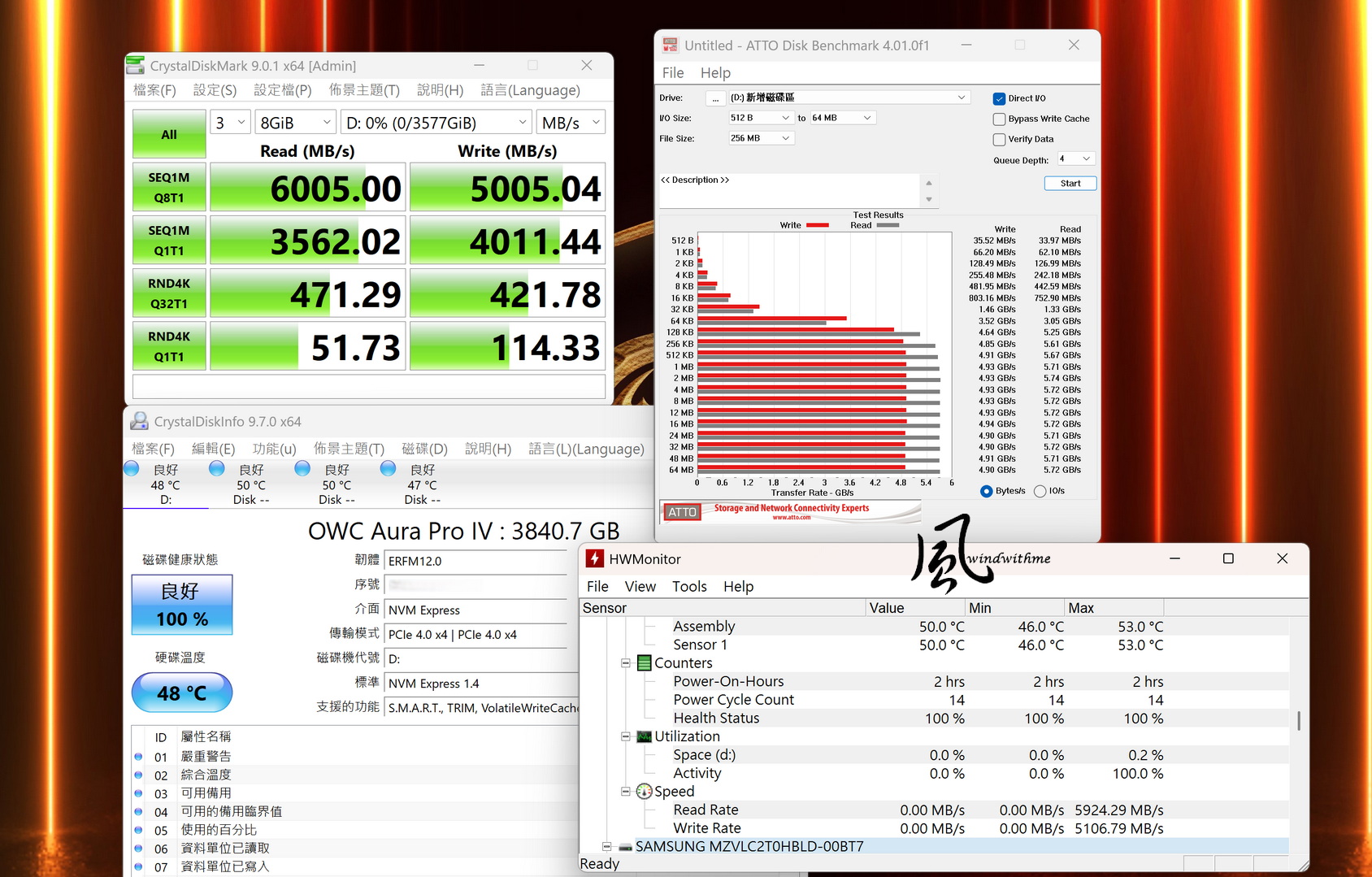The height and width of the screenshot is (877, 1372).
Task: Click the ATTO logo banner
Action: (790, 511)
